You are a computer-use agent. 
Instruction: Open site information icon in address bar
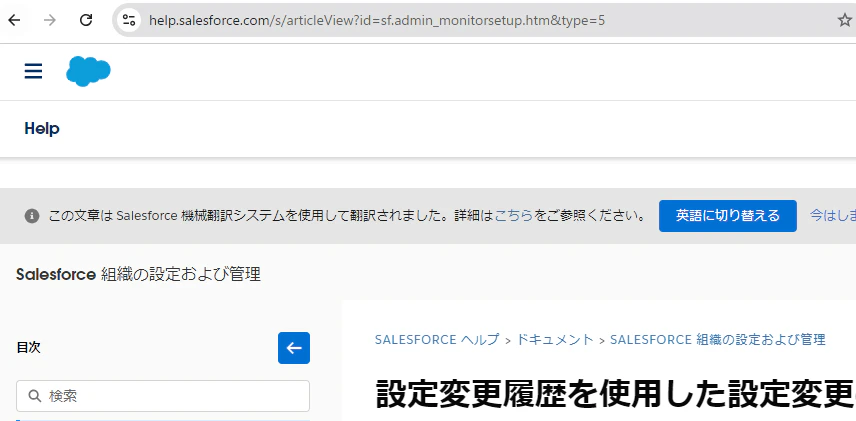click(x=129, y=21)
